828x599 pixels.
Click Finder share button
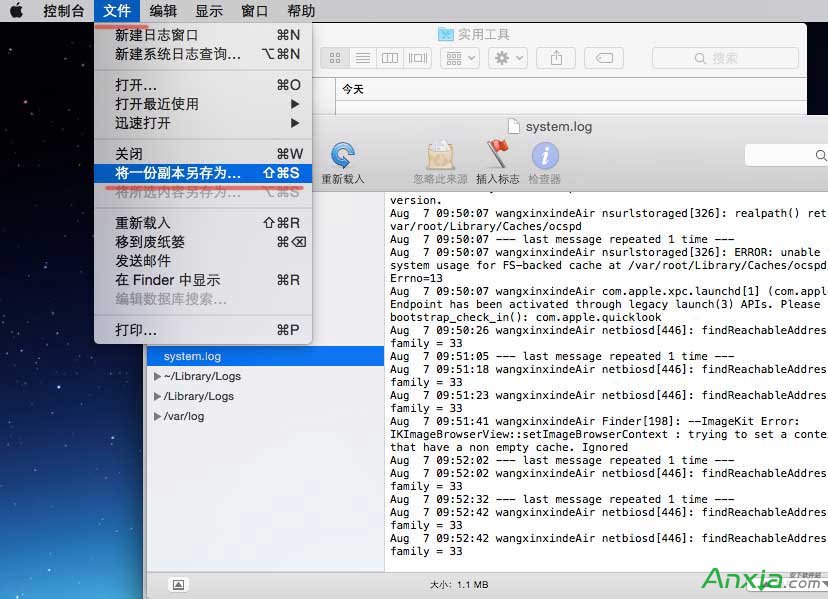tap(556, 58)
